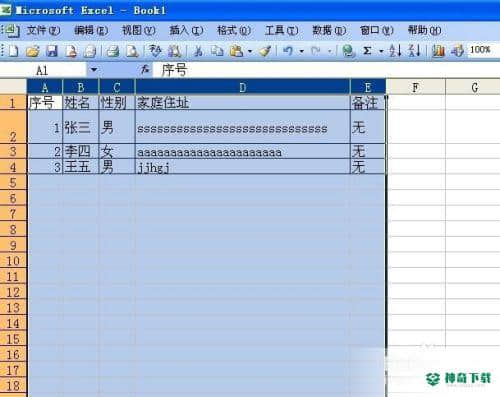Click the 性别 header cell

pos(117,103)
